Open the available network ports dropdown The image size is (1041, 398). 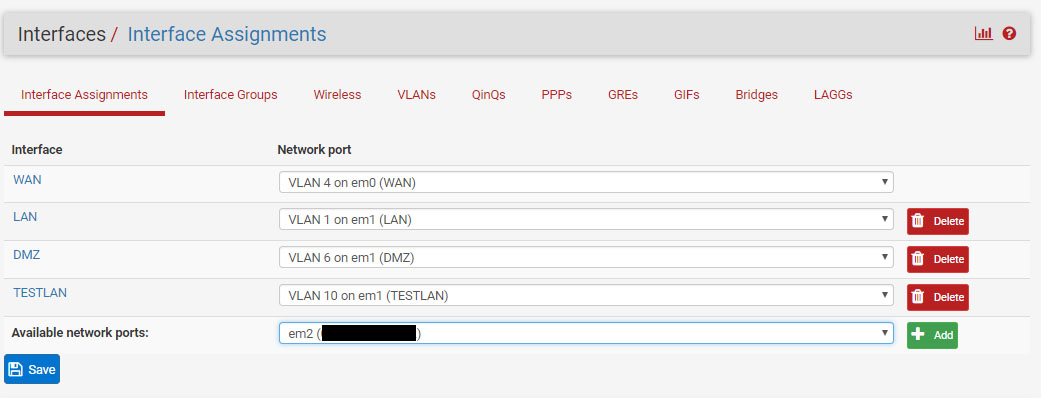pos(586,334)
